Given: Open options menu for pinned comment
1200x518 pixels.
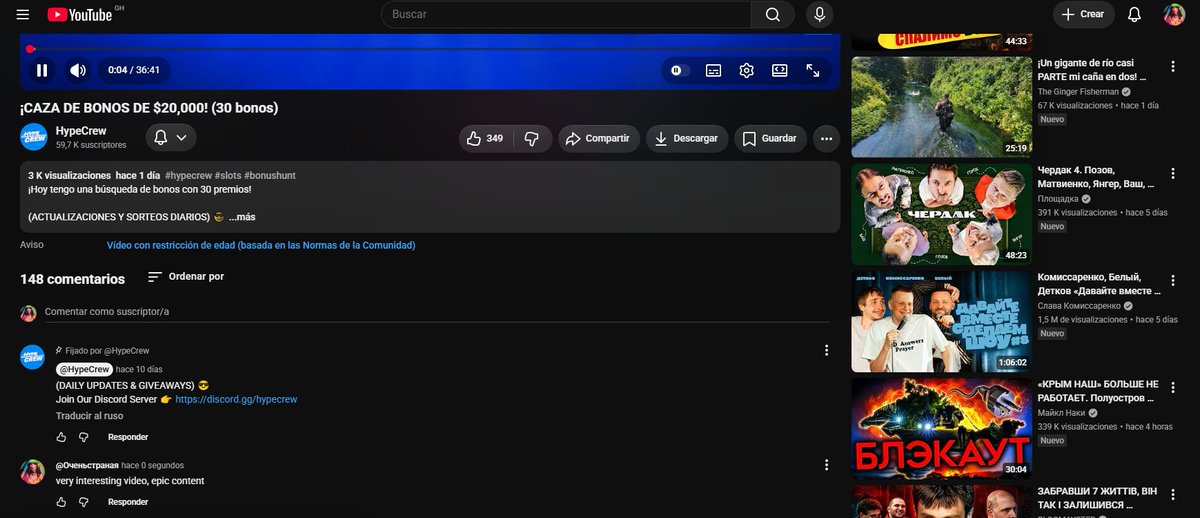Looking at the screenshot, I should coord(826,350).
